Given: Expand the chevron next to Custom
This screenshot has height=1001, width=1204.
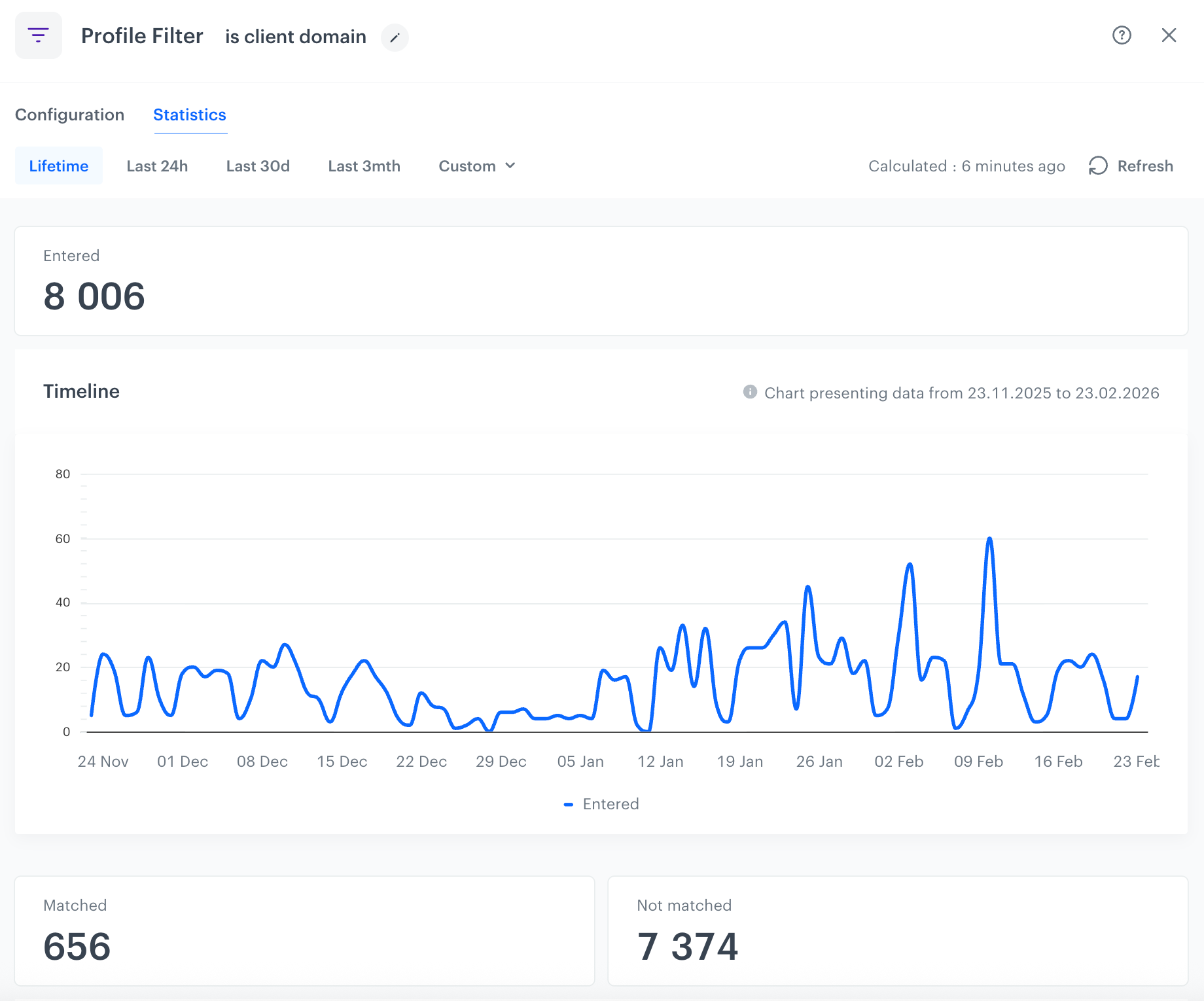Looking at the screenshot, I should 510,166.
